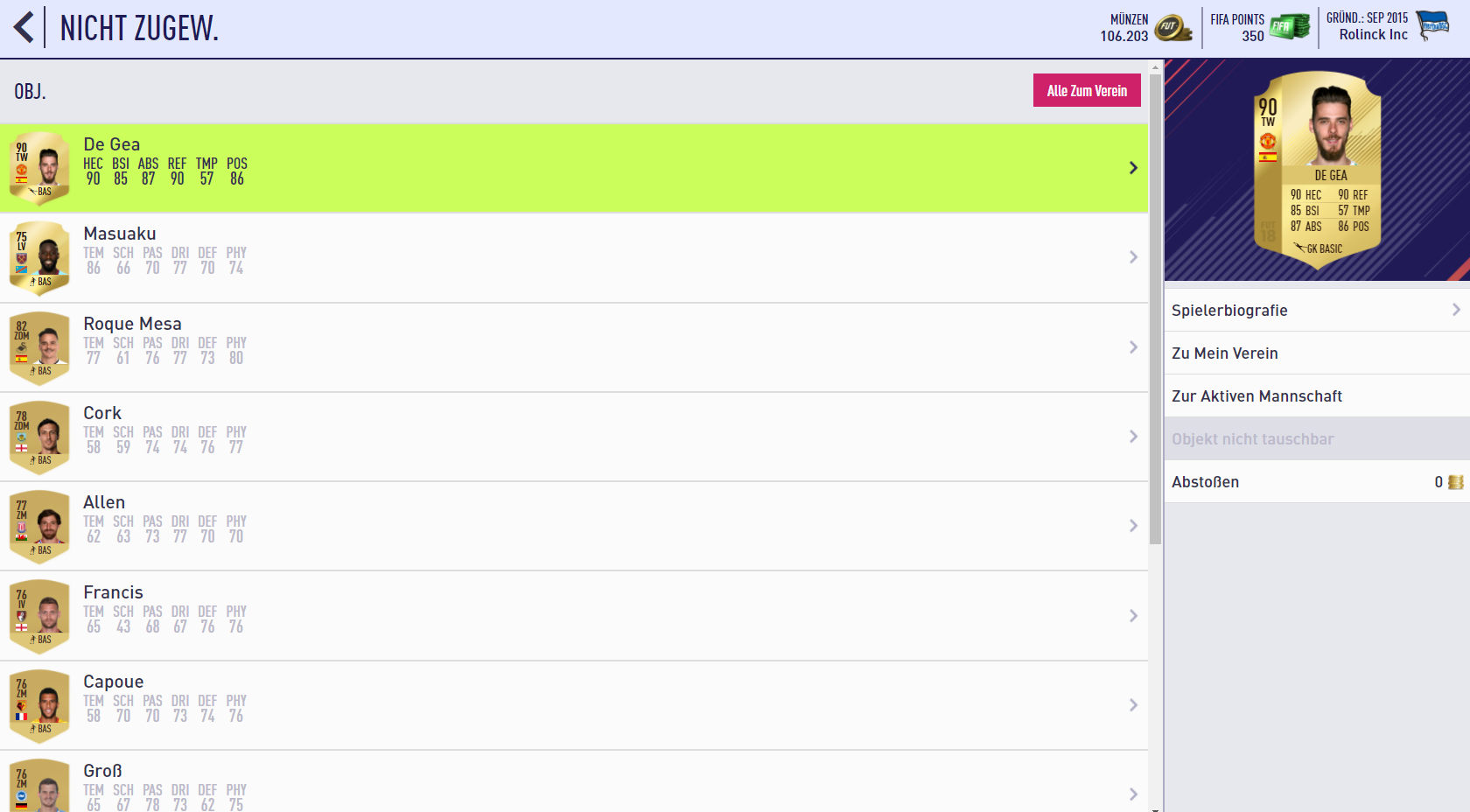Select the De Gea player card thumbnail
The height and width of the screenshot is (812, 1470).
[x=39, y=169]
